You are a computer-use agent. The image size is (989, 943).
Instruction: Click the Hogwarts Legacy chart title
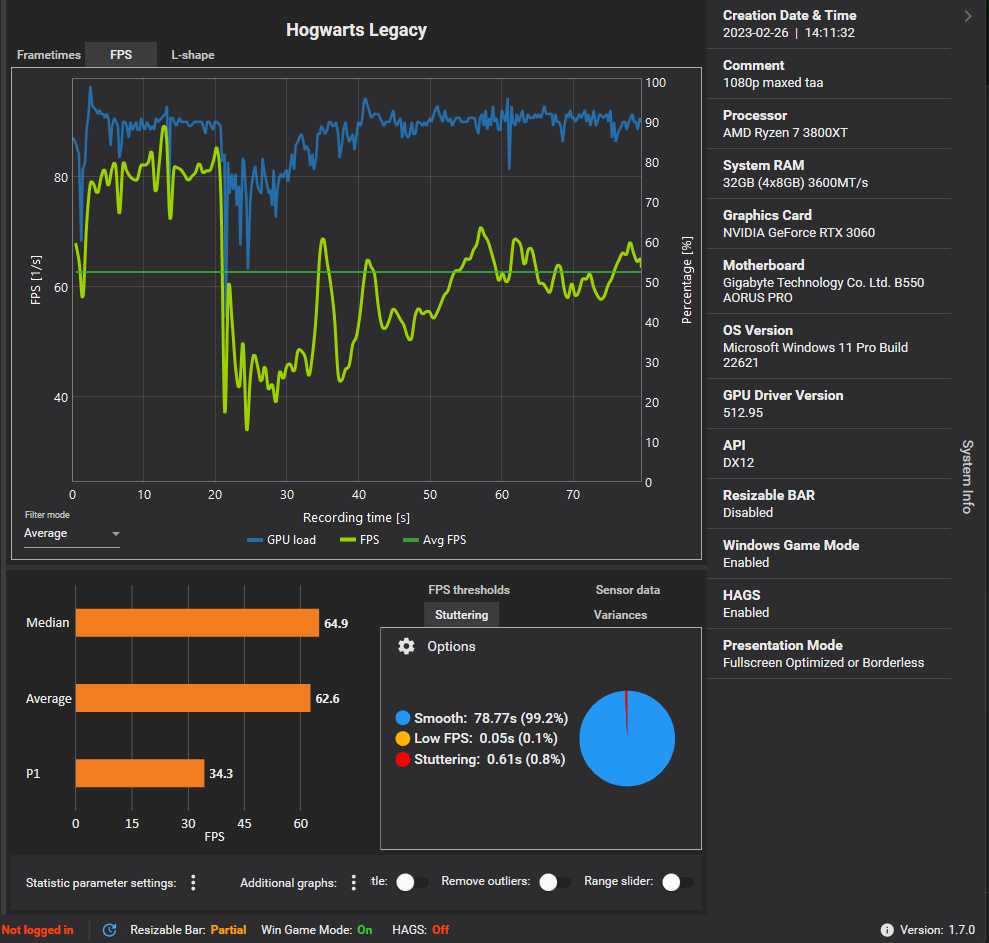[356, 30]
